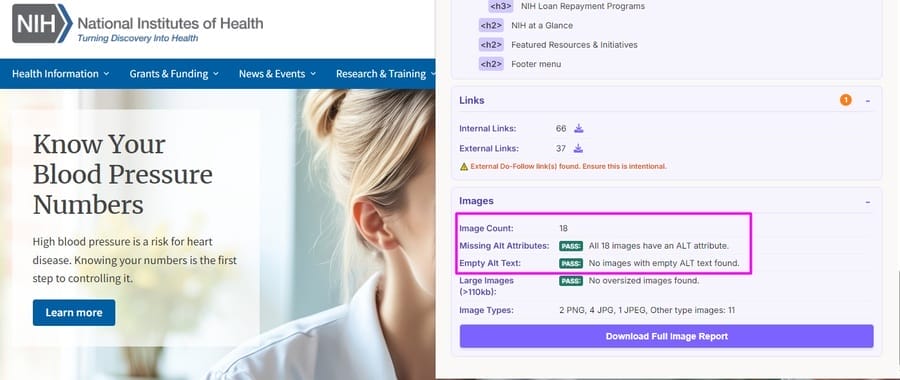Select Featured Resources & Initiatives heading
This screenshot has height=380, width=900.
574,45
